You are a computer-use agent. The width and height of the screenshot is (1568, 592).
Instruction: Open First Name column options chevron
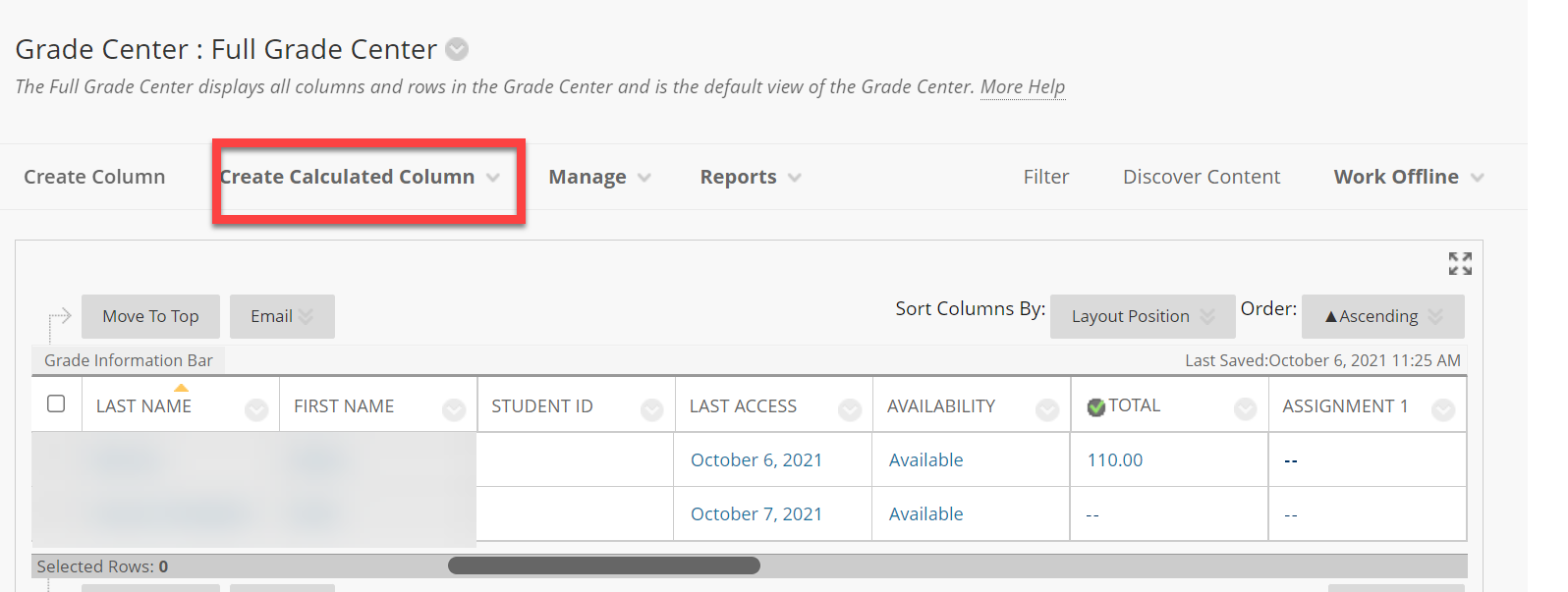454,409
